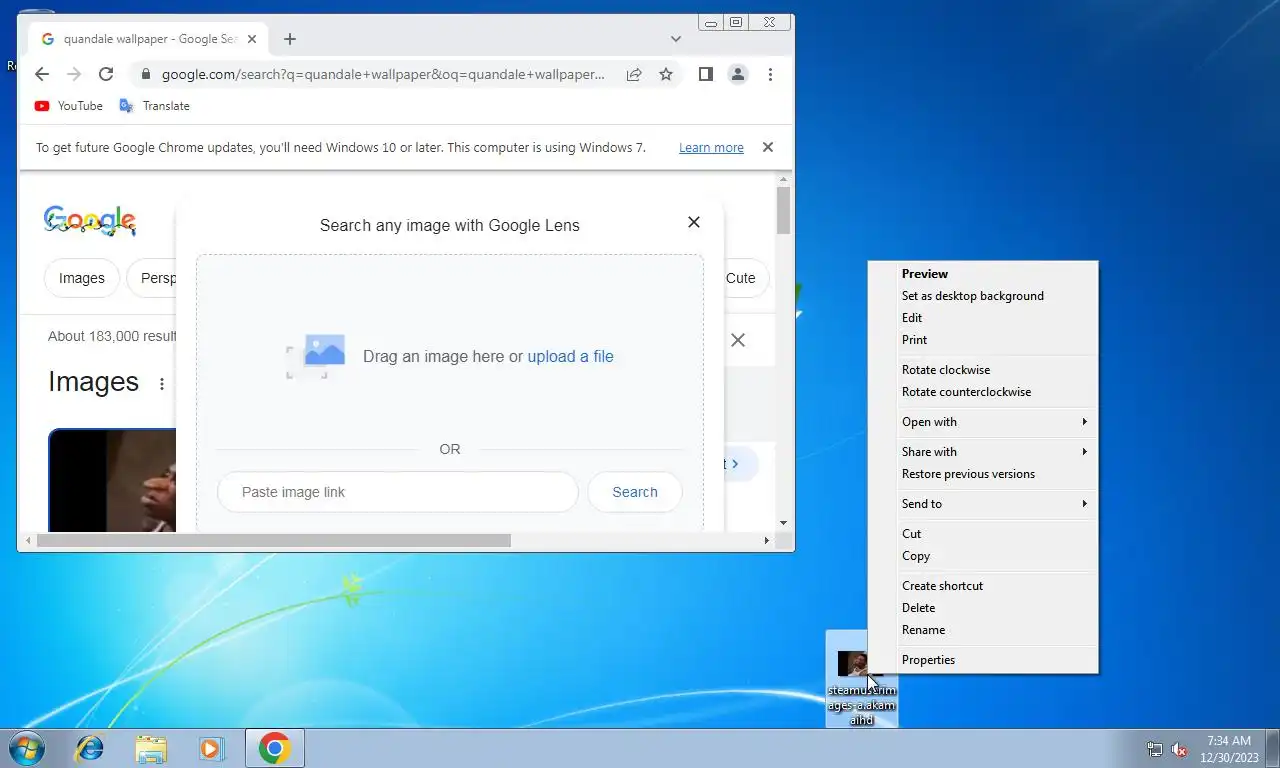This screenshot has height=768, width=1280.
Task: Open Images section three-dot options
Action: [x=162, y=384]
